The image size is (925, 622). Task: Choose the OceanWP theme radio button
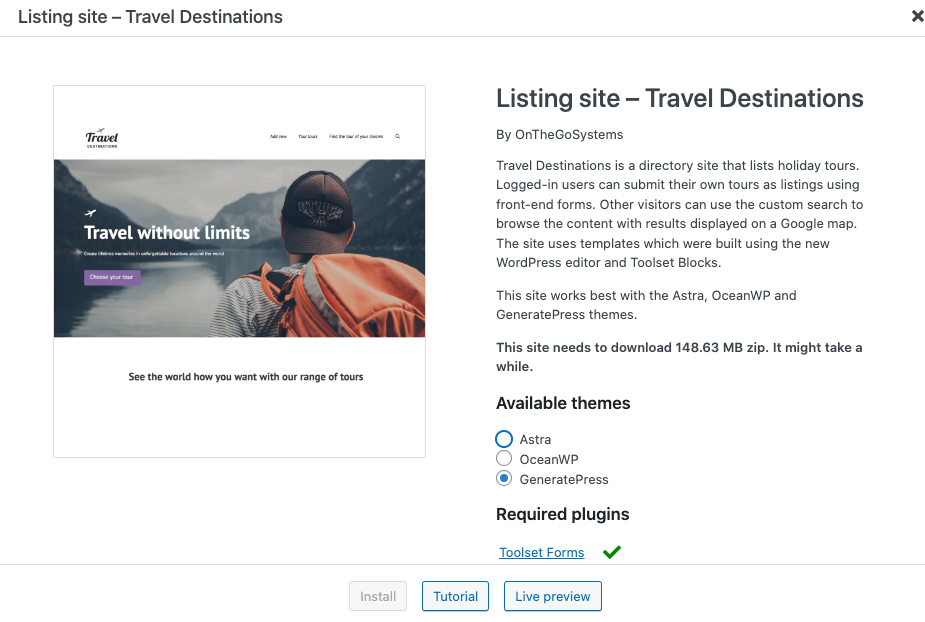pyautogui.click(x=504, y=459)
